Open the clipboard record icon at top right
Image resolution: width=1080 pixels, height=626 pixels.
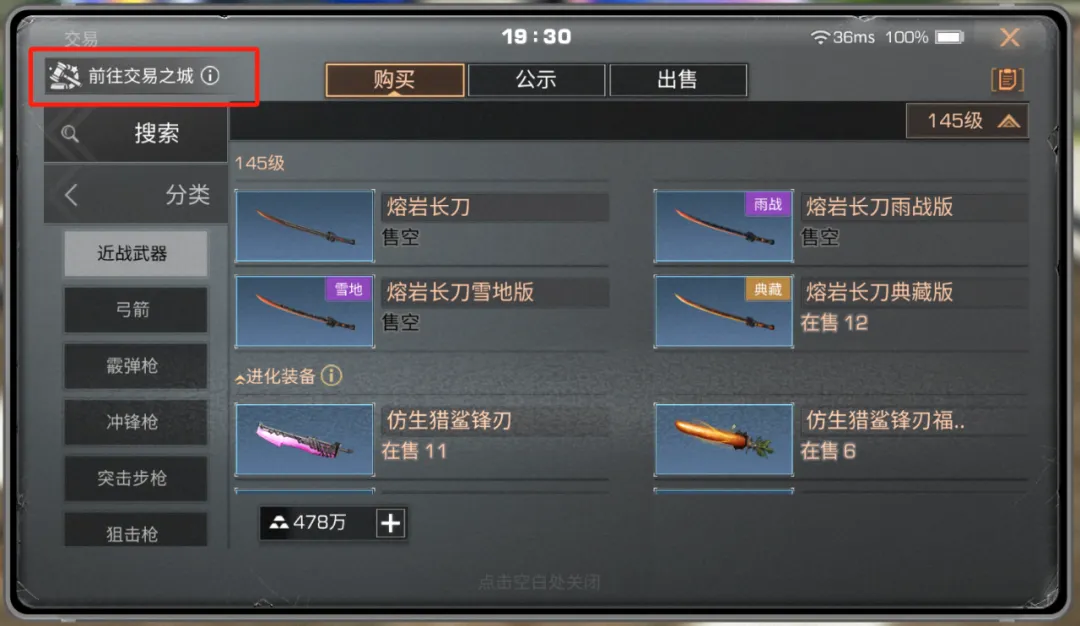click(1007, 80)
